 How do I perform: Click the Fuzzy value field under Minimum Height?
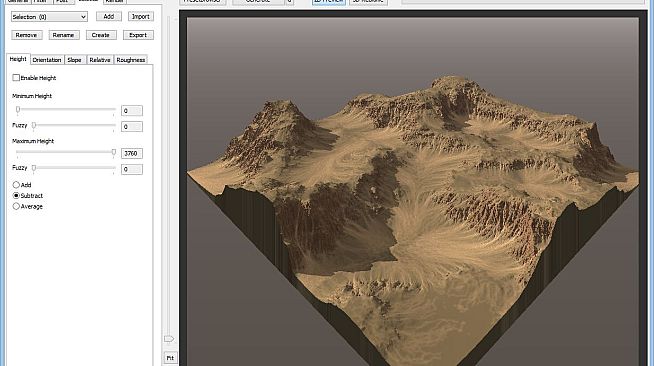[132, 126]
